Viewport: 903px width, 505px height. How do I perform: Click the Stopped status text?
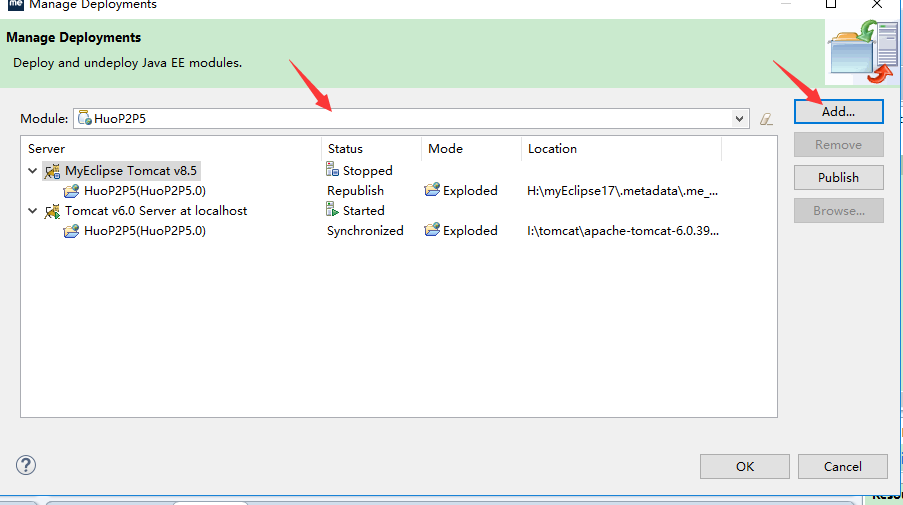click(x=367, y=171)
